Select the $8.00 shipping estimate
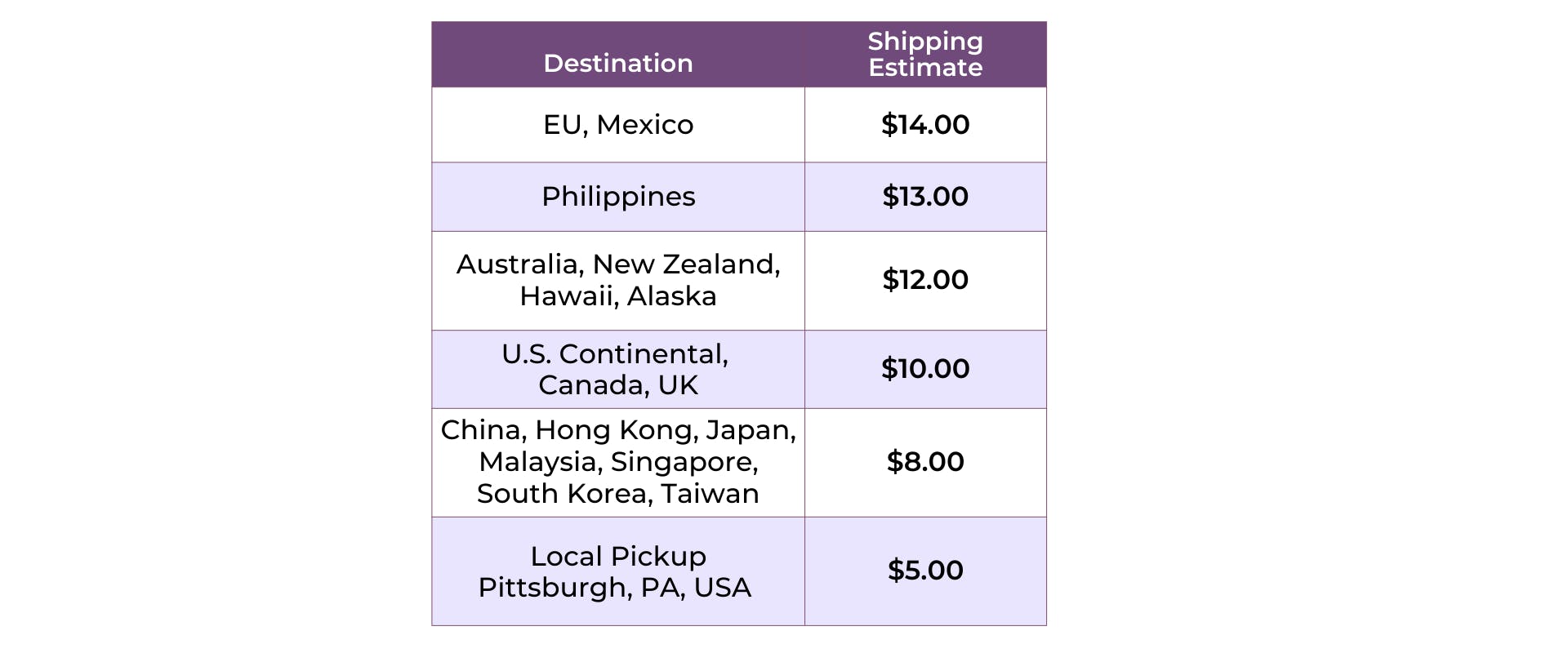The height and width of the screenshot is (653, 1568). point(924,462)
